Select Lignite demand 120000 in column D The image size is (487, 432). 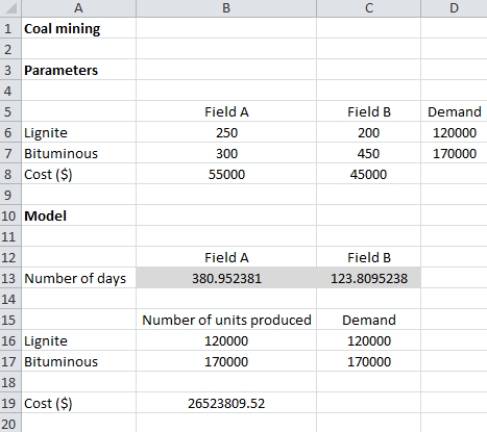[454, 132]
